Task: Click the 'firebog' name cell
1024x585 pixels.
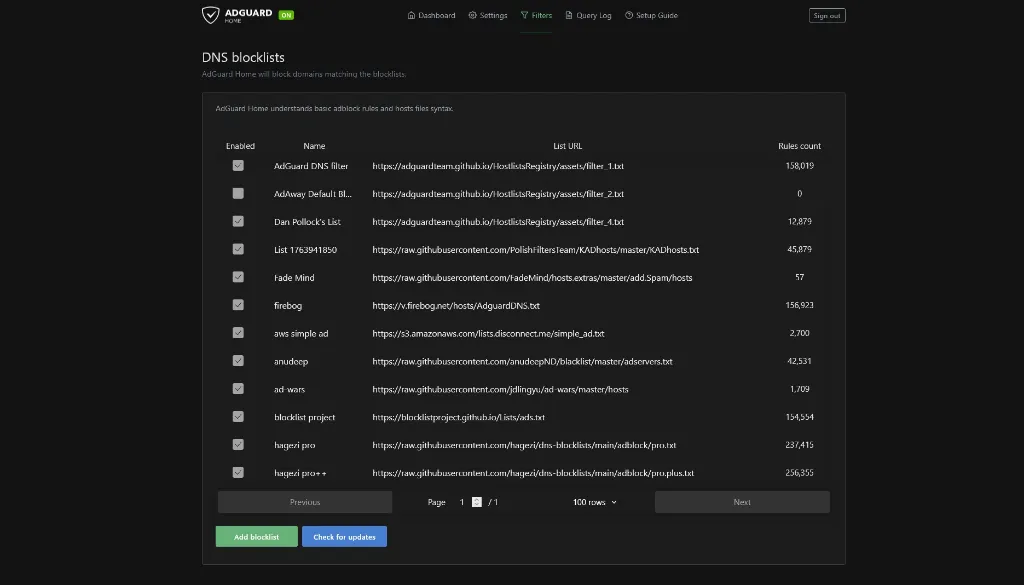Action: [x=288, y=306]
